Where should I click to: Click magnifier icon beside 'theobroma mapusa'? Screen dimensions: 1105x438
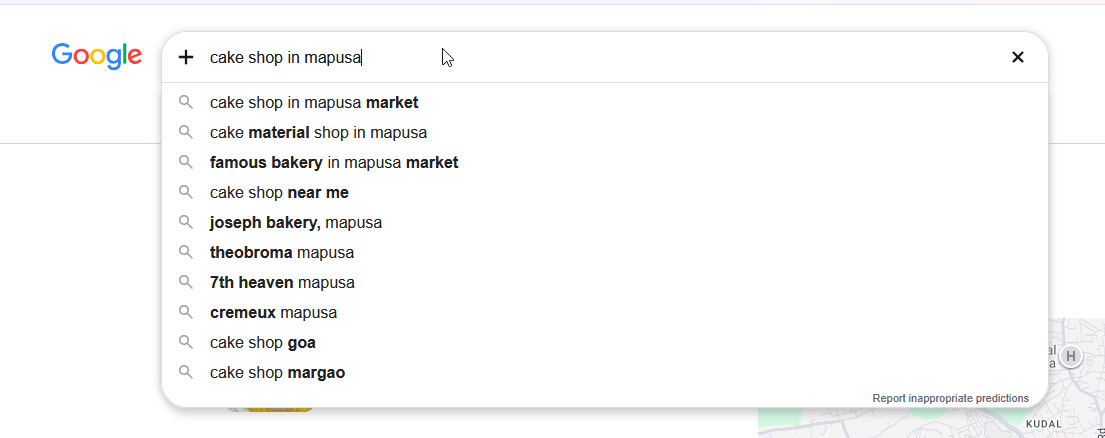pos(185,252)
